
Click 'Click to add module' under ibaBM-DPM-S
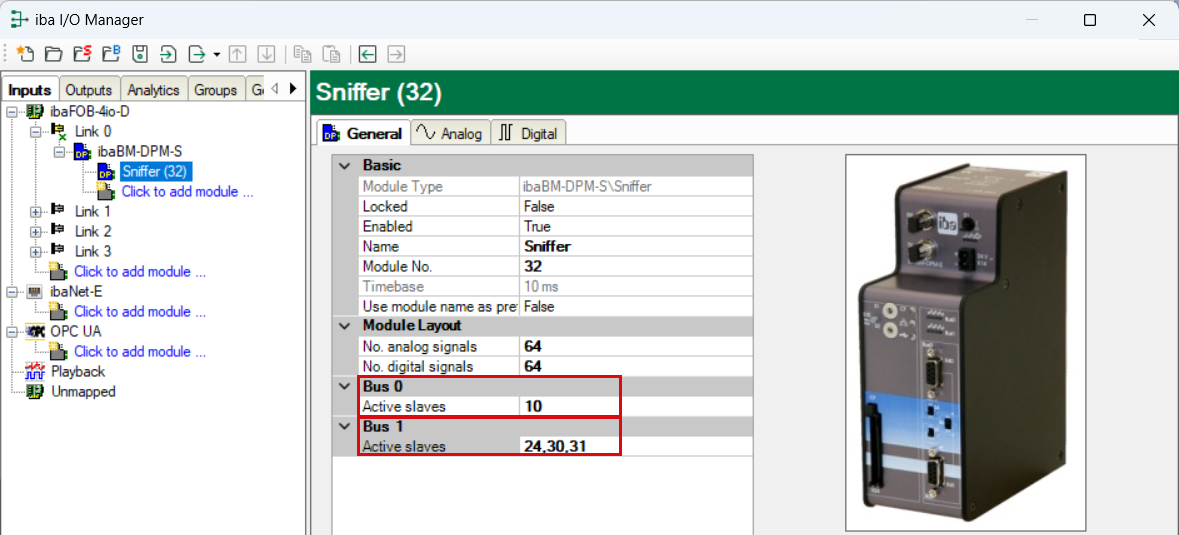pos(187,192)
